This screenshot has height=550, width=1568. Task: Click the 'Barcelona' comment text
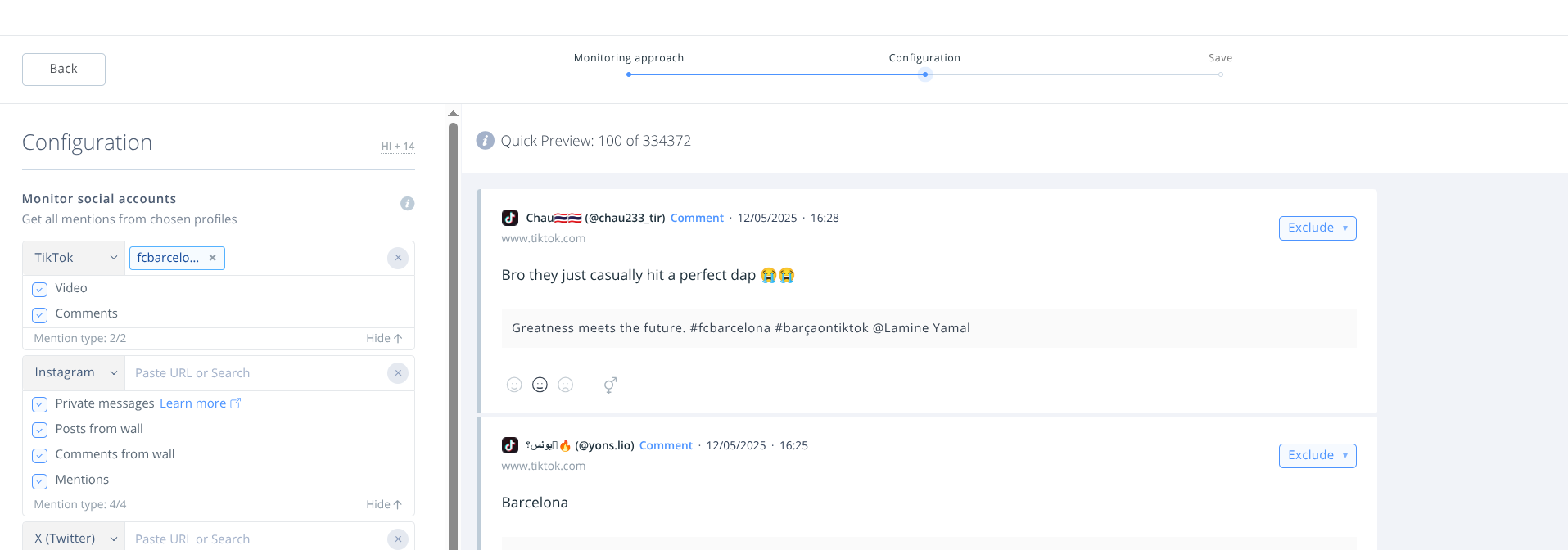(535, 503)
